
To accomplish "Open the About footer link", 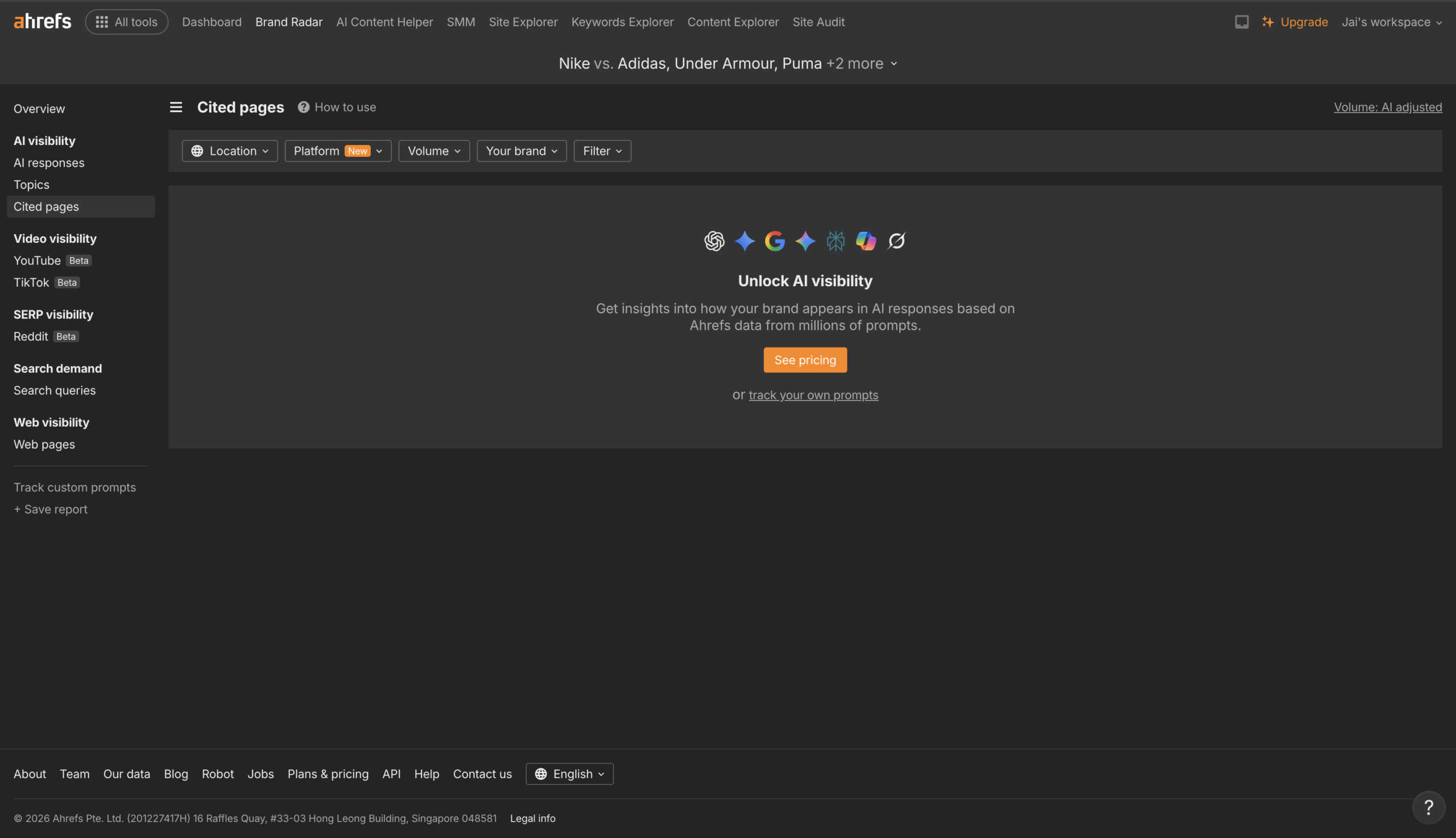I will point(30,774).
